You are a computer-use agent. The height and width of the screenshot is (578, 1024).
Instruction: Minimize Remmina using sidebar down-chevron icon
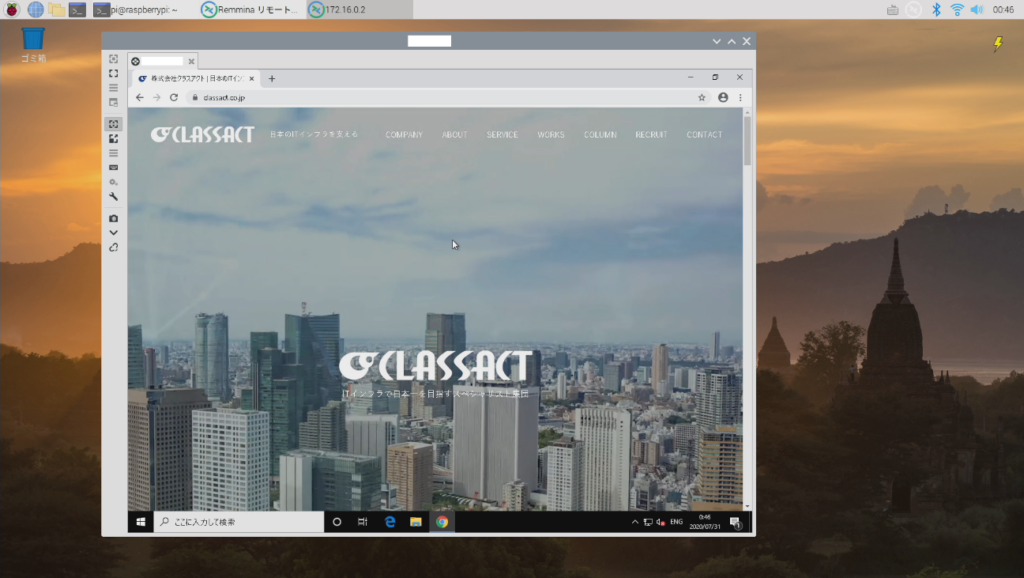coord(114,233)
